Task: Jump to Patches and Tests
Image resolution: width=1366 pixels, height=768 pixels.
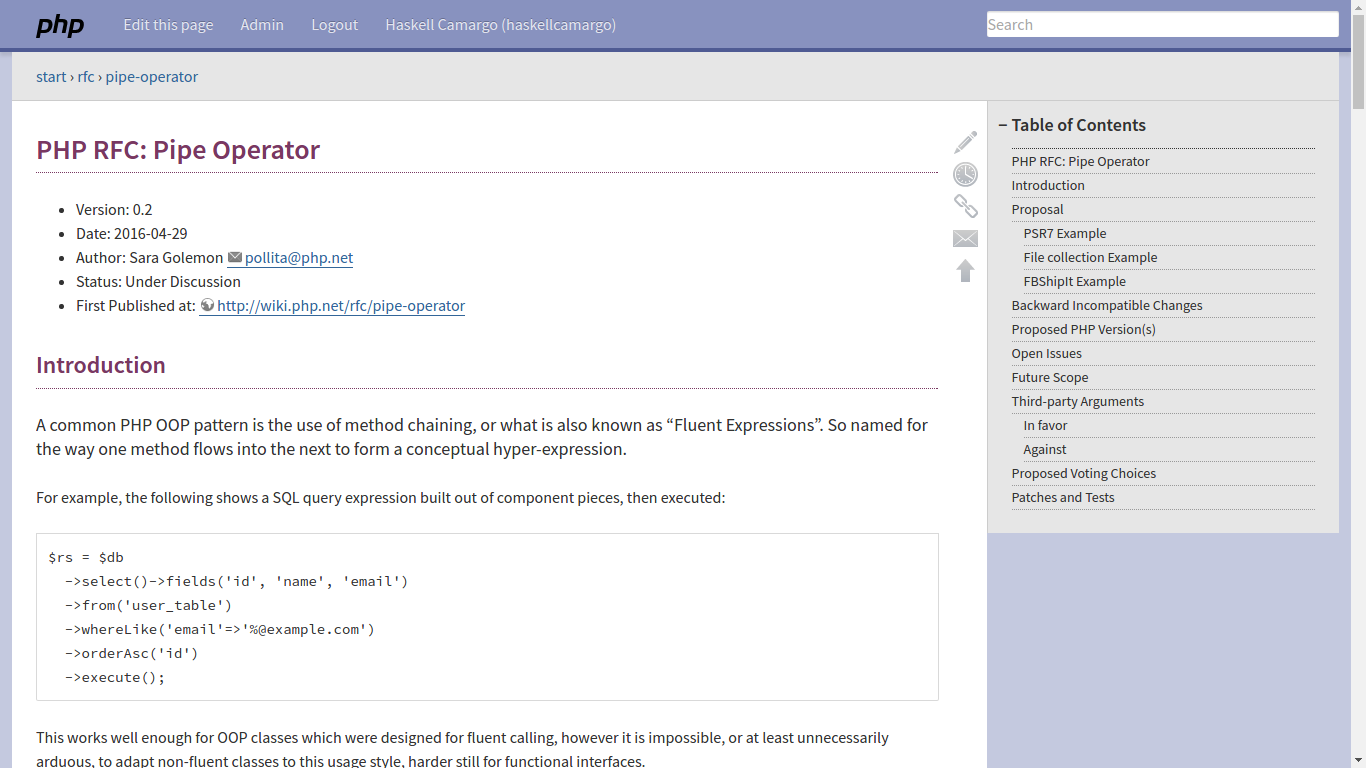Action: point(1063,497)
